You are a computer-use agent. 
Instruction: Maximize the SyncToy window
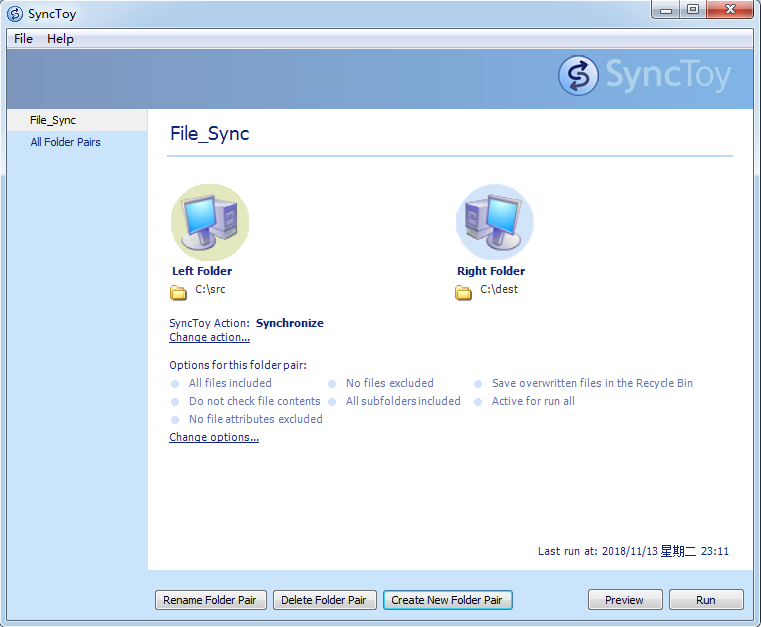point(693,9)
